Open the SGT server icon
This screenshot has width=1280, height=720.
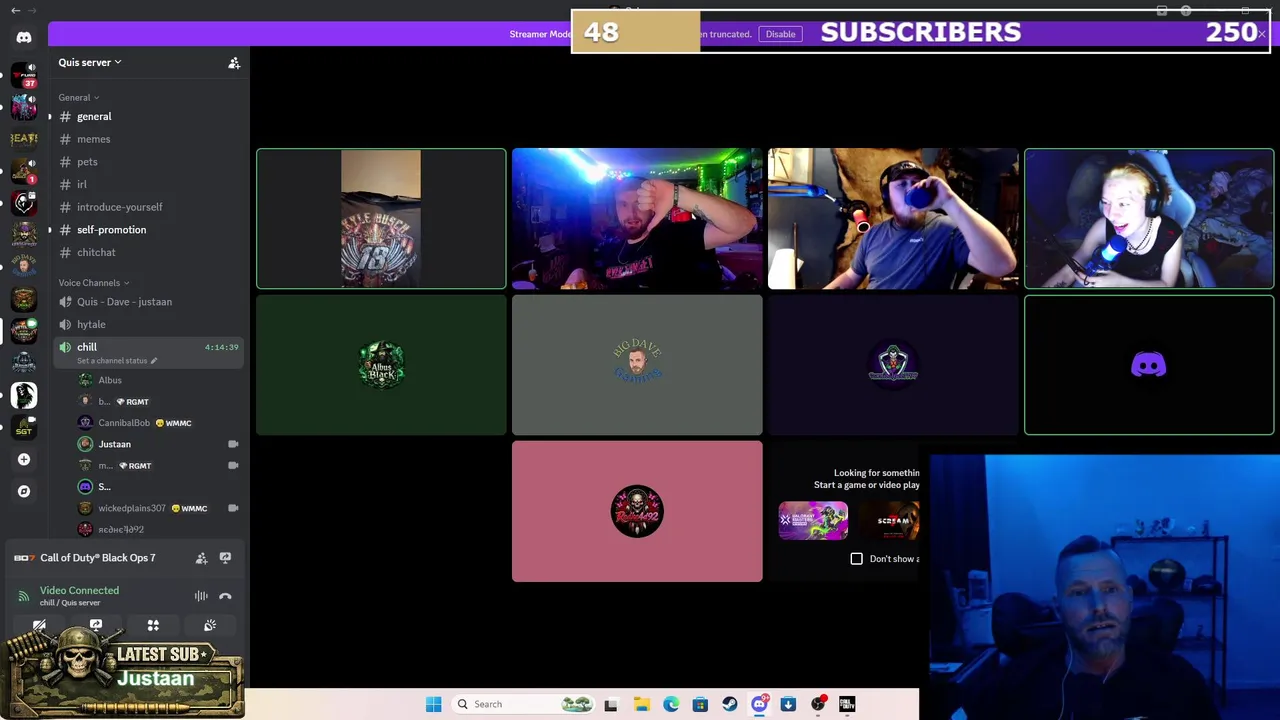24,427
